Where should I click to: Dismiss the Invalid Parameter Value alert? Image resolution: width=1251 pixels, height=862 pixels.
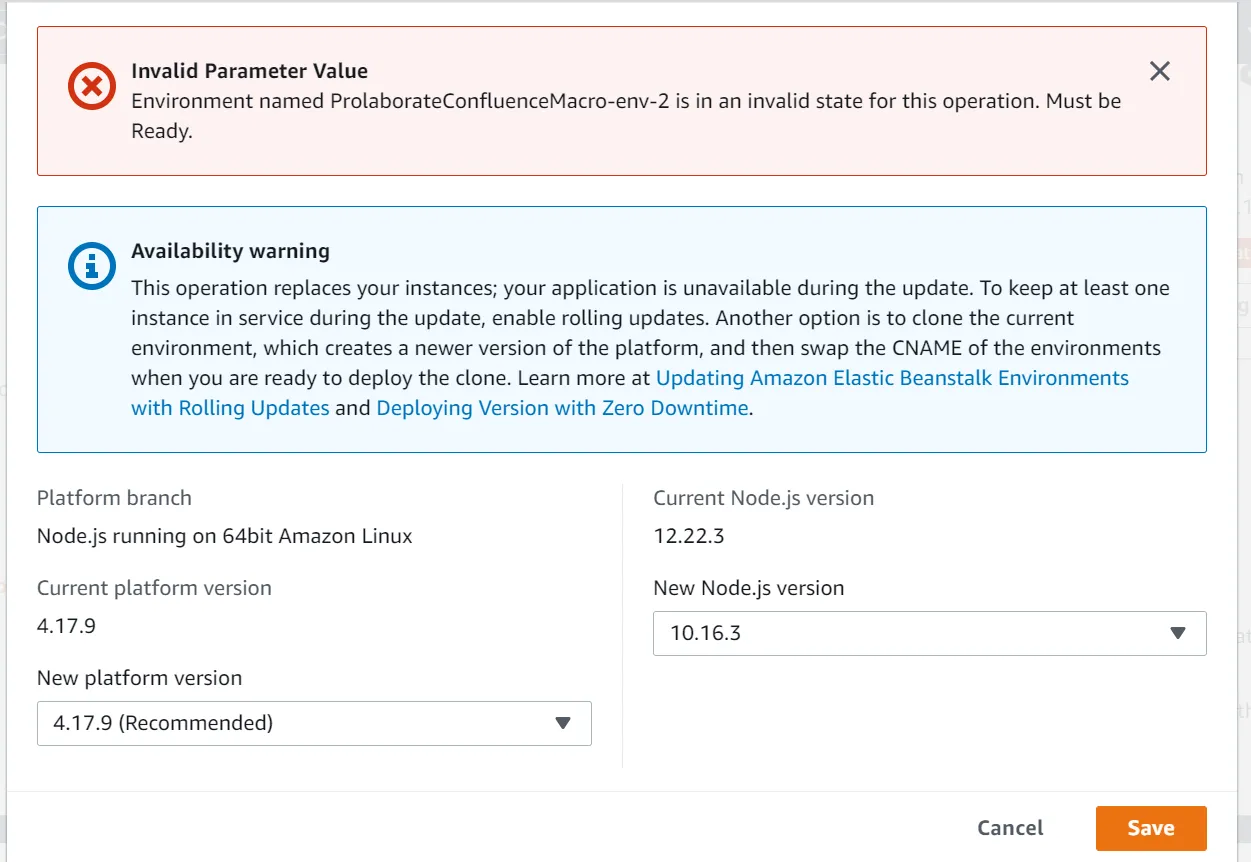click(x=1159, y=71)
